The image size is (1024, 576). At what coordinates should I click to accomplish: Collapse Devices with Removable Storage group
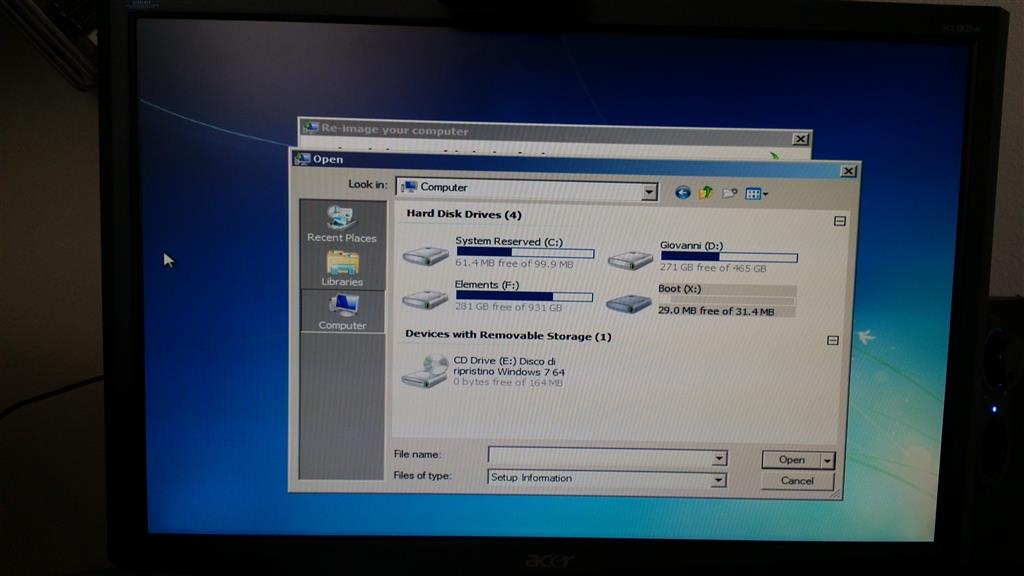pyautogui.click(x=833, y=340)
